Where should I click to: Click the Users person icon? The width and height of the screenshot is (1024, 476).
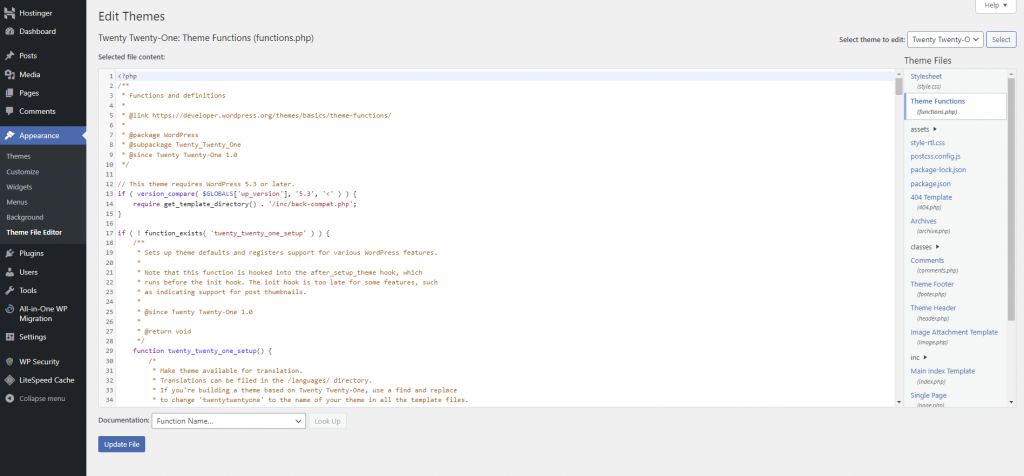(9, 272)
